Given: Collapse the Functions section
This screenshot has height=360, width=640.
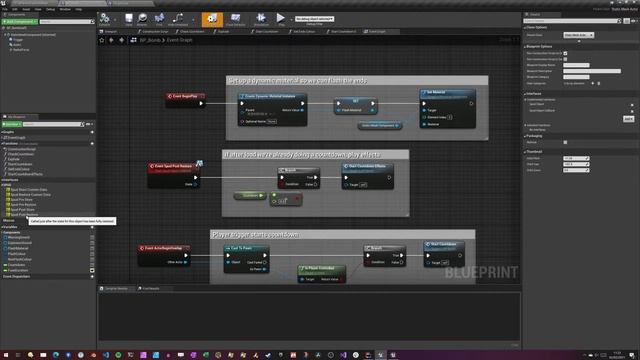Looking at the screenshot, I should coord(2,144).
